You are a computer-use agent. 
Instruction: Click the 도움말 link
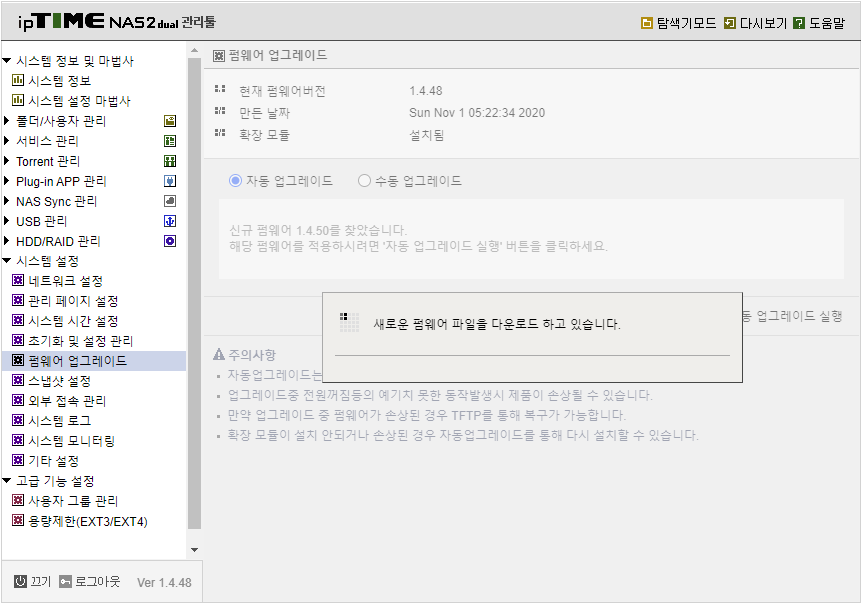click(827, 23)
